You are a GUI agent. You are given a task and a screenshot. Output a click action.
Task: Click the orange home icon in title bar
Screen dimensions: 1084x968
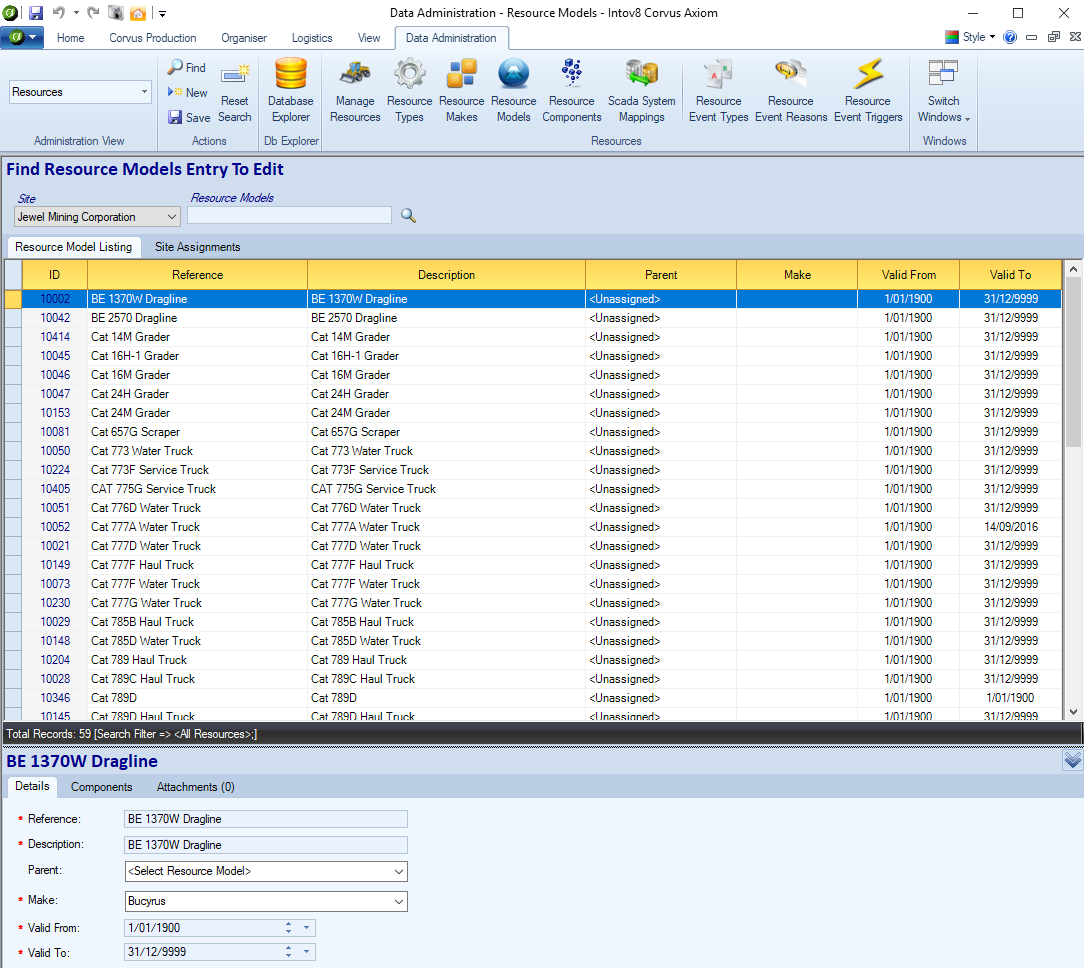tap(138, 12)
